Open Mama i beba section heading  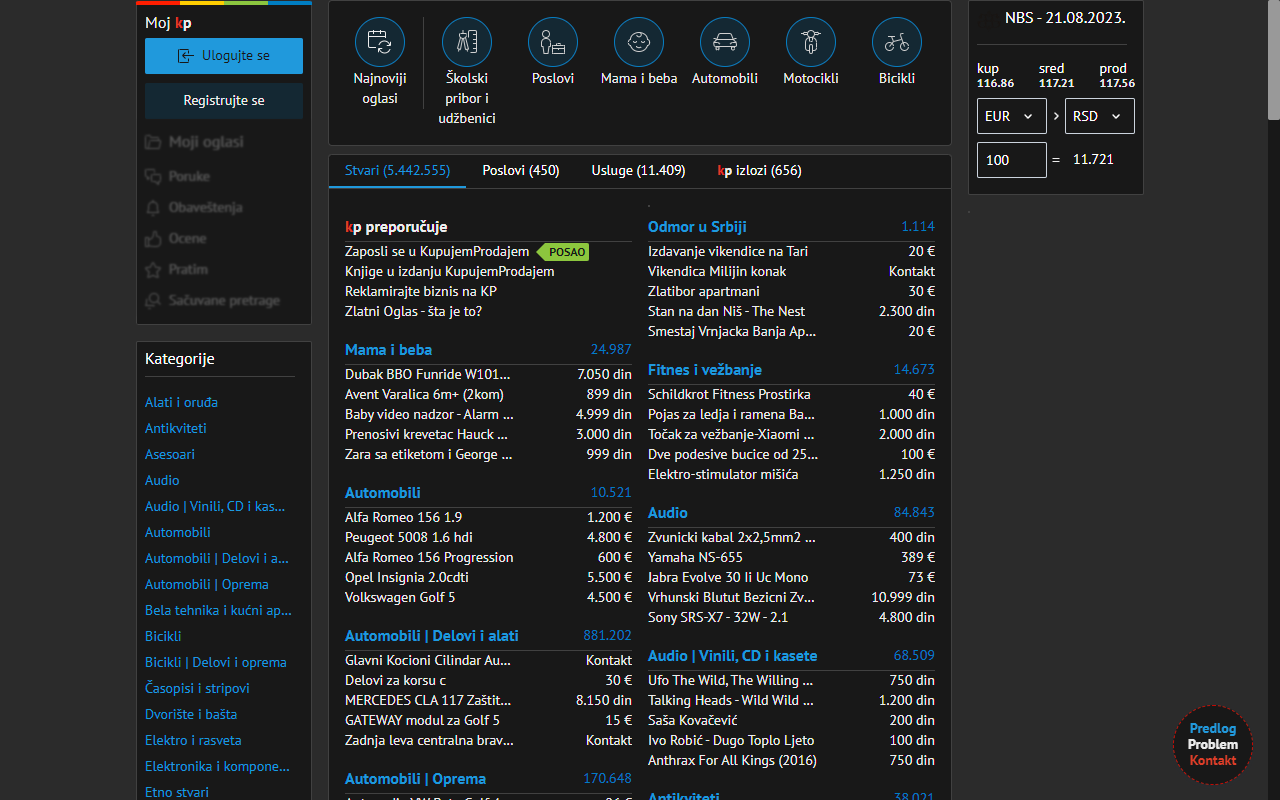pos(388,349)
